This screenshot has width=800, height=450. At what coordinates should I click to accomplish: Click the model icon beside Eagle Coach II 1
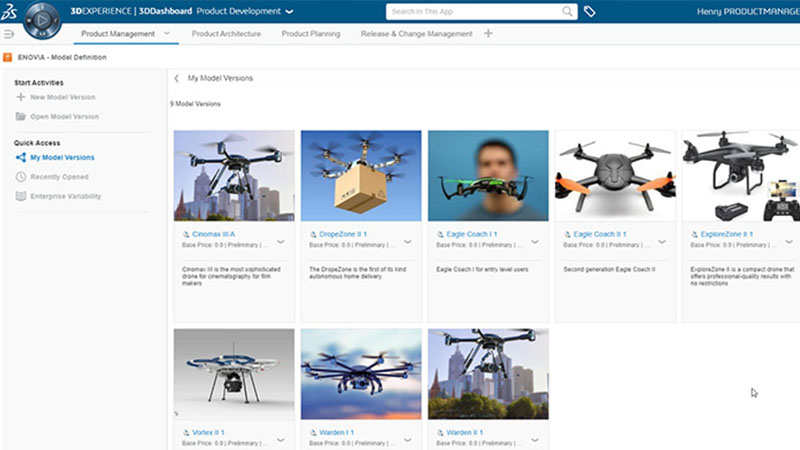567,234
